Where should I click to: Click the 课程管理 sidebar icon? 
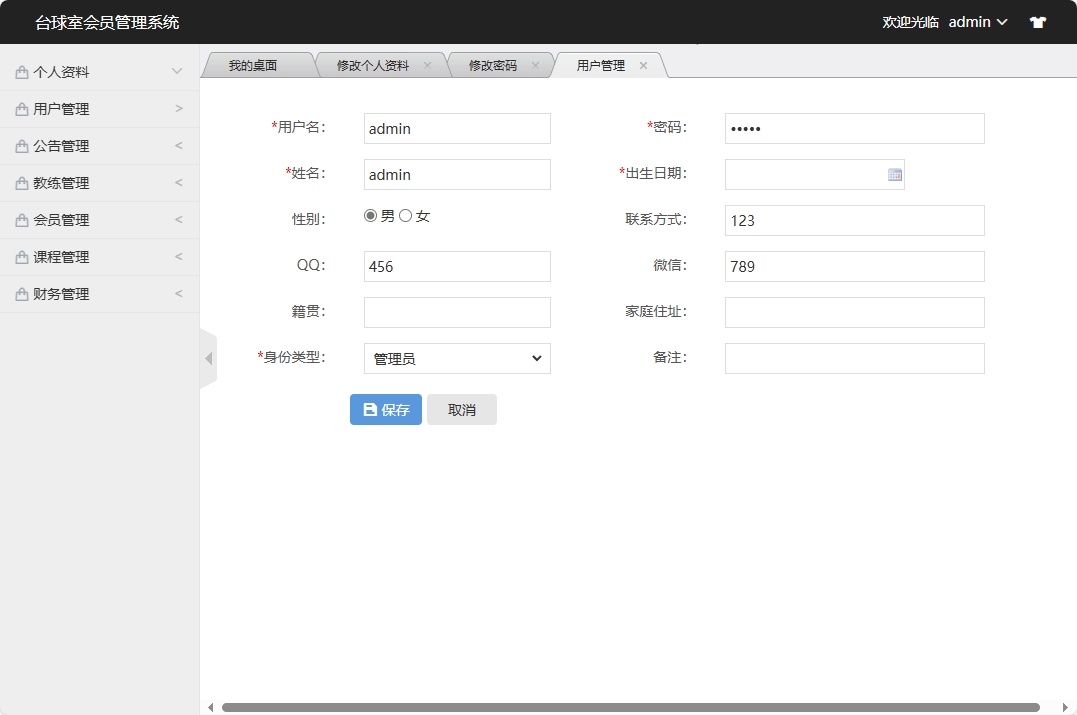[21, 256]
